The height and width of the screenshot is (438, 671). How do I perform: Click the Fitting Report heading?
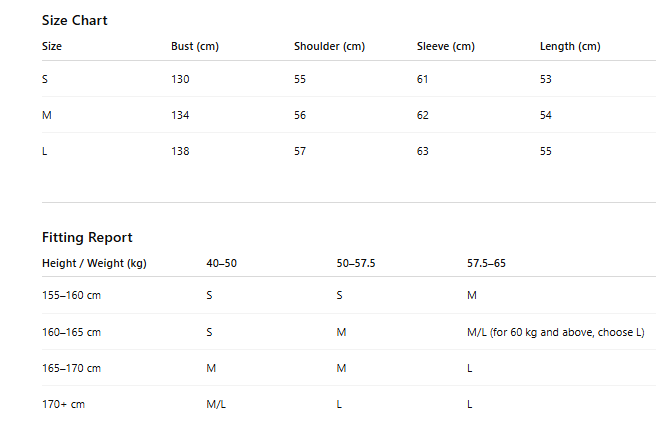tap(87, 237)
